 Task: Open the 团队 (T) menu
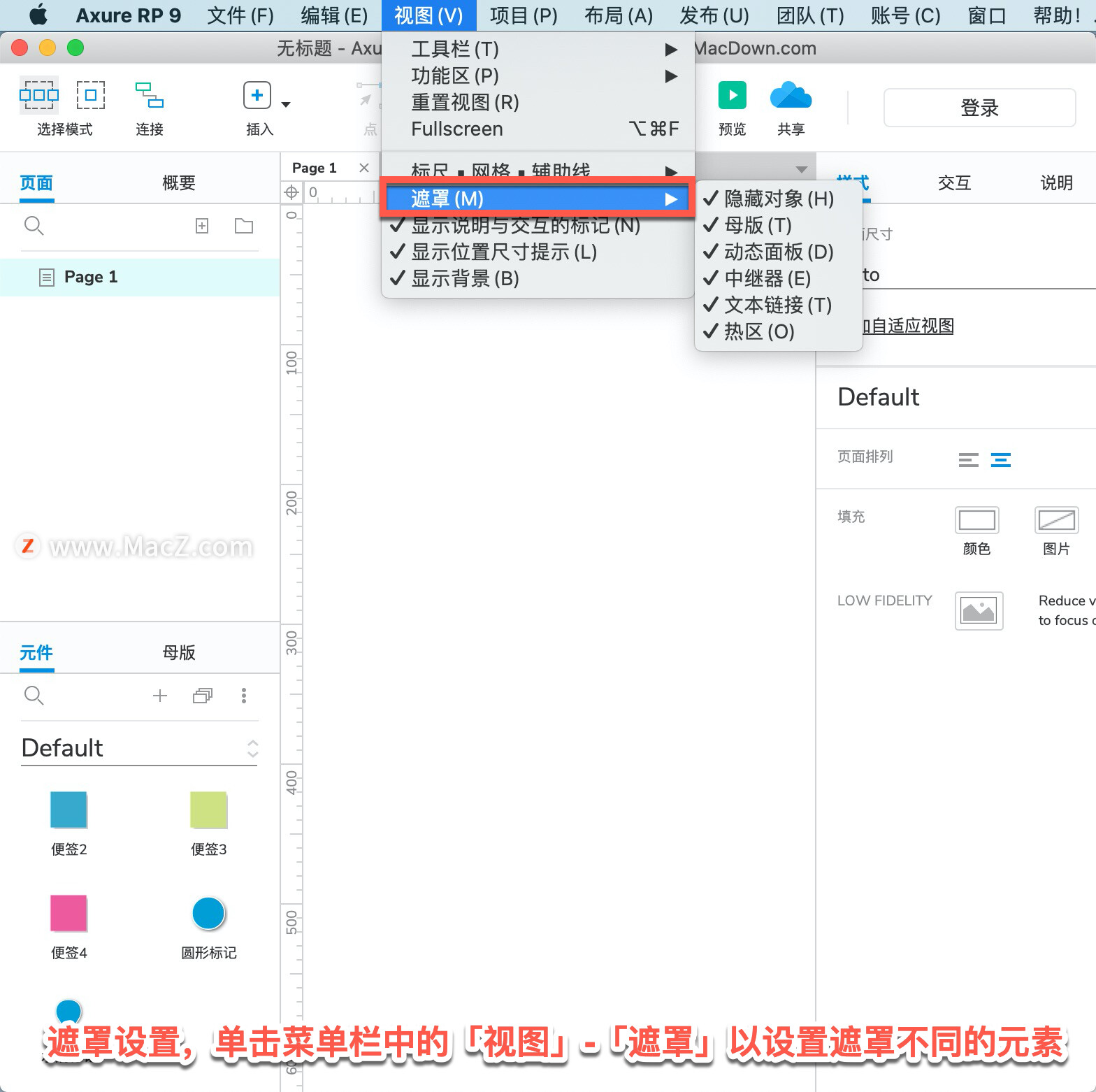click(x=810, y=15)
